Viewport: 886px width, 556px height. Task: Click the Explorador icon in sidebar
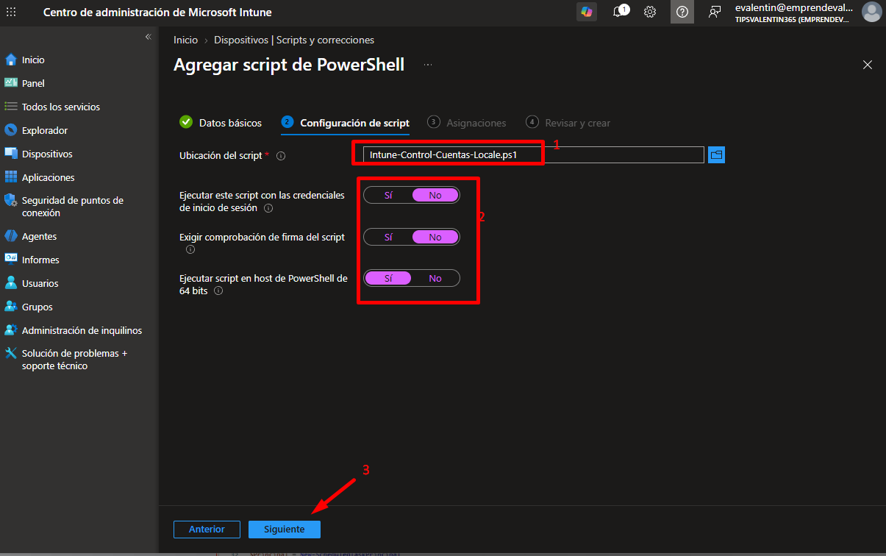pyautogui.click(x=11, y=130)
